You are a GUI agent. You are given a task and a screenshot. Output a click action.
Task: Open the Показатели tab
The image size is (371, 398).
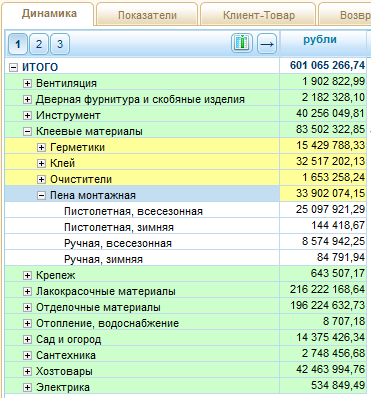click(x=147, y=15)
